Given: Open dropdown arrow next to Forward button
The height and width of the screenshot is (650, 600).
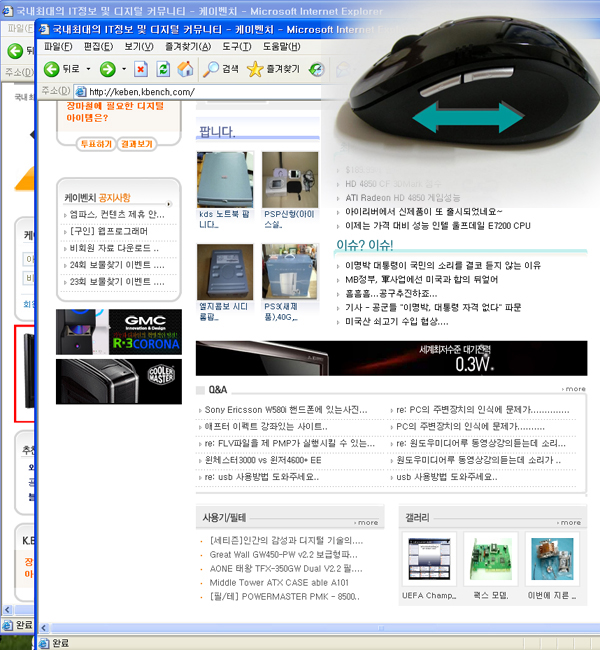Looking at the screenshot, I should [124, 69].
